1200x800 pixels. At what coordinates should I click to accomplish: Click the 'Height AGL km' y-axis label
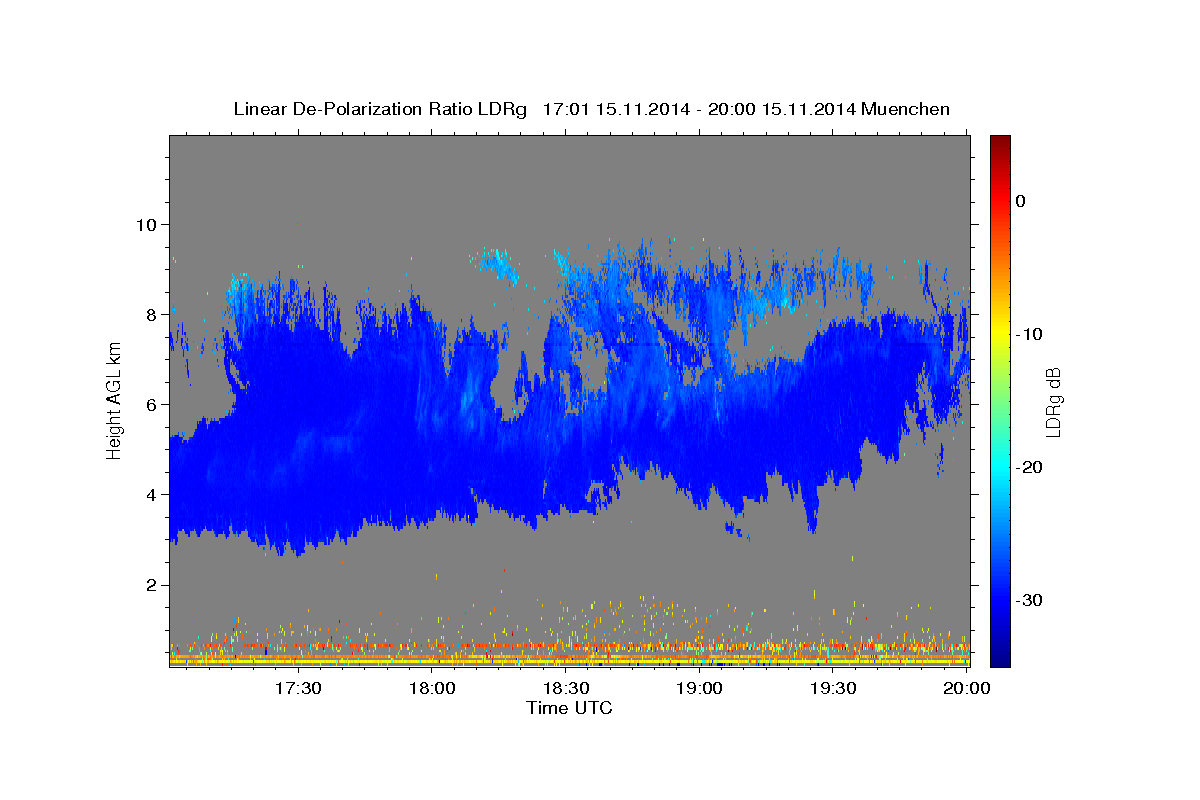(x=114, y=400)
